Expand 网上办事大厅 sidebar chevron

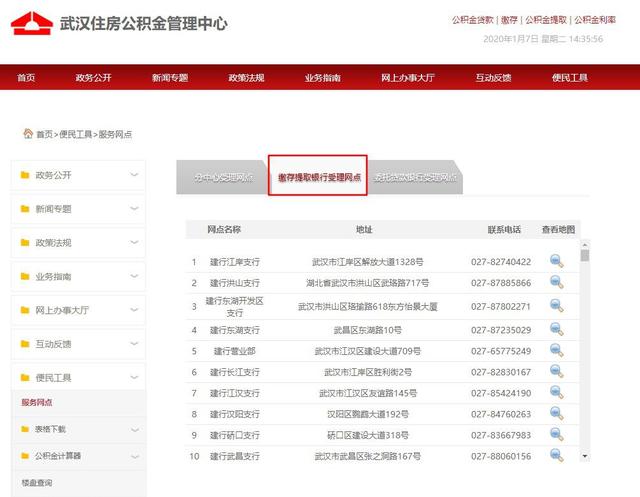pyautogui.click(x=134, y=310)
